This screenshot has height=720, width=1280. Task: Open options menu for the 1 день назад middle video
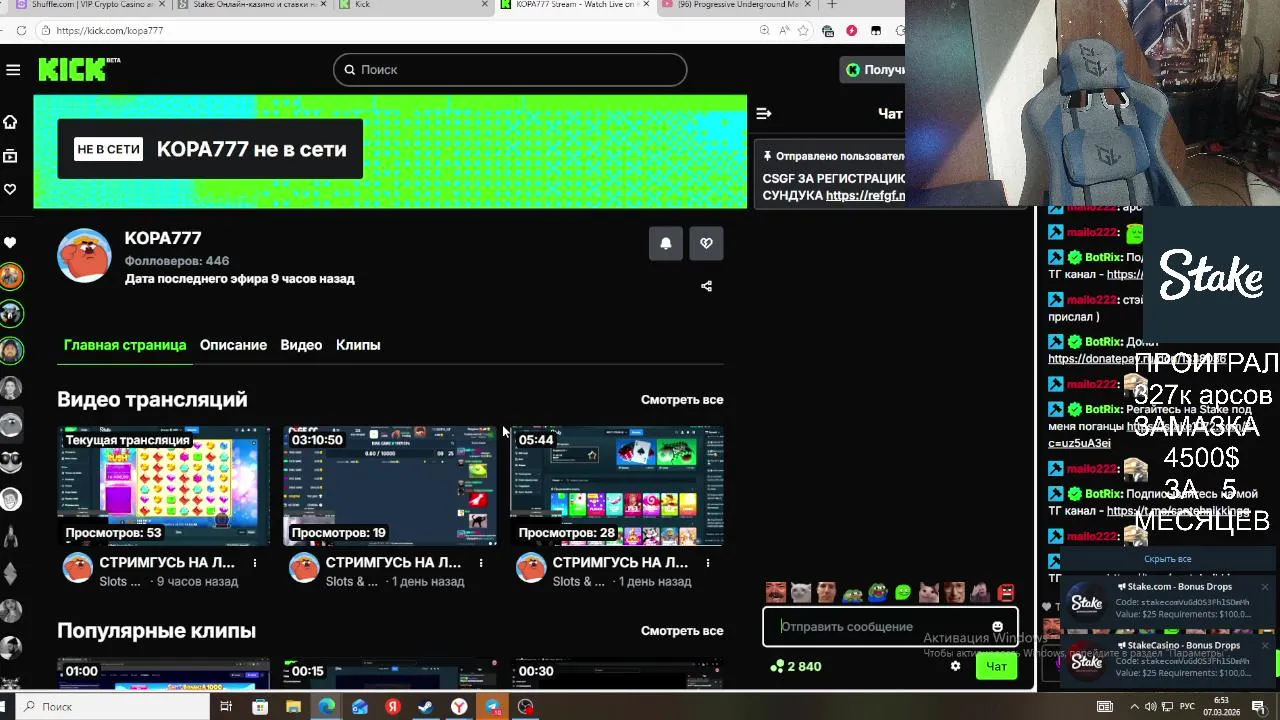(481, 563)
